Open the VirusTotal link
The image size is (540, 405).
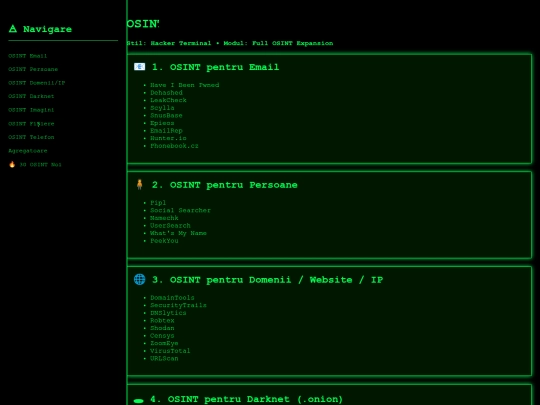(170, 351)
